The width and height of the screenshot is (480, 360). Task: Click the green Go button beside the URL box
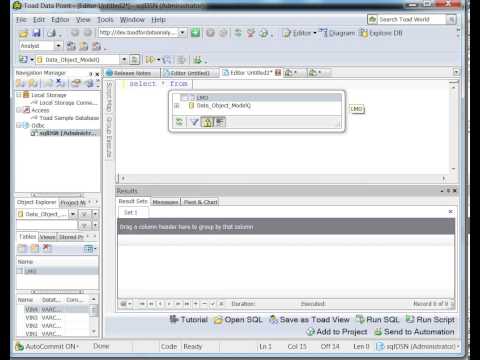pyautogui.click(x=196, y=32)
